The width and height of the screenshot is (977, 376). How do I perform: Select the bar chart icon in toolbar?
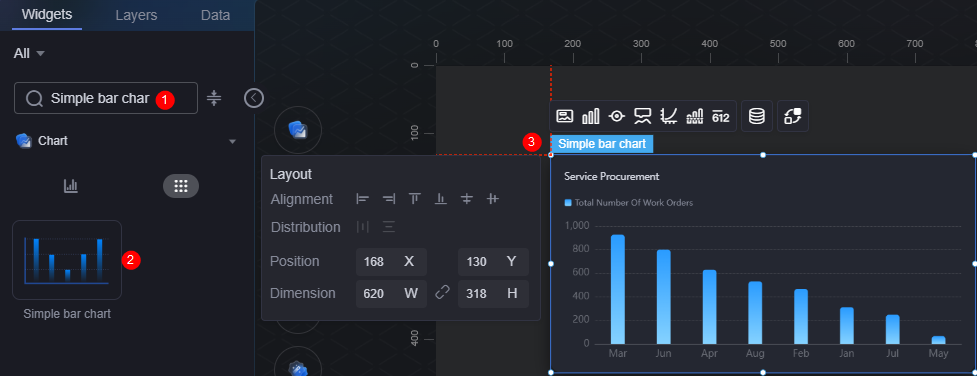click(x=591, y=116)
